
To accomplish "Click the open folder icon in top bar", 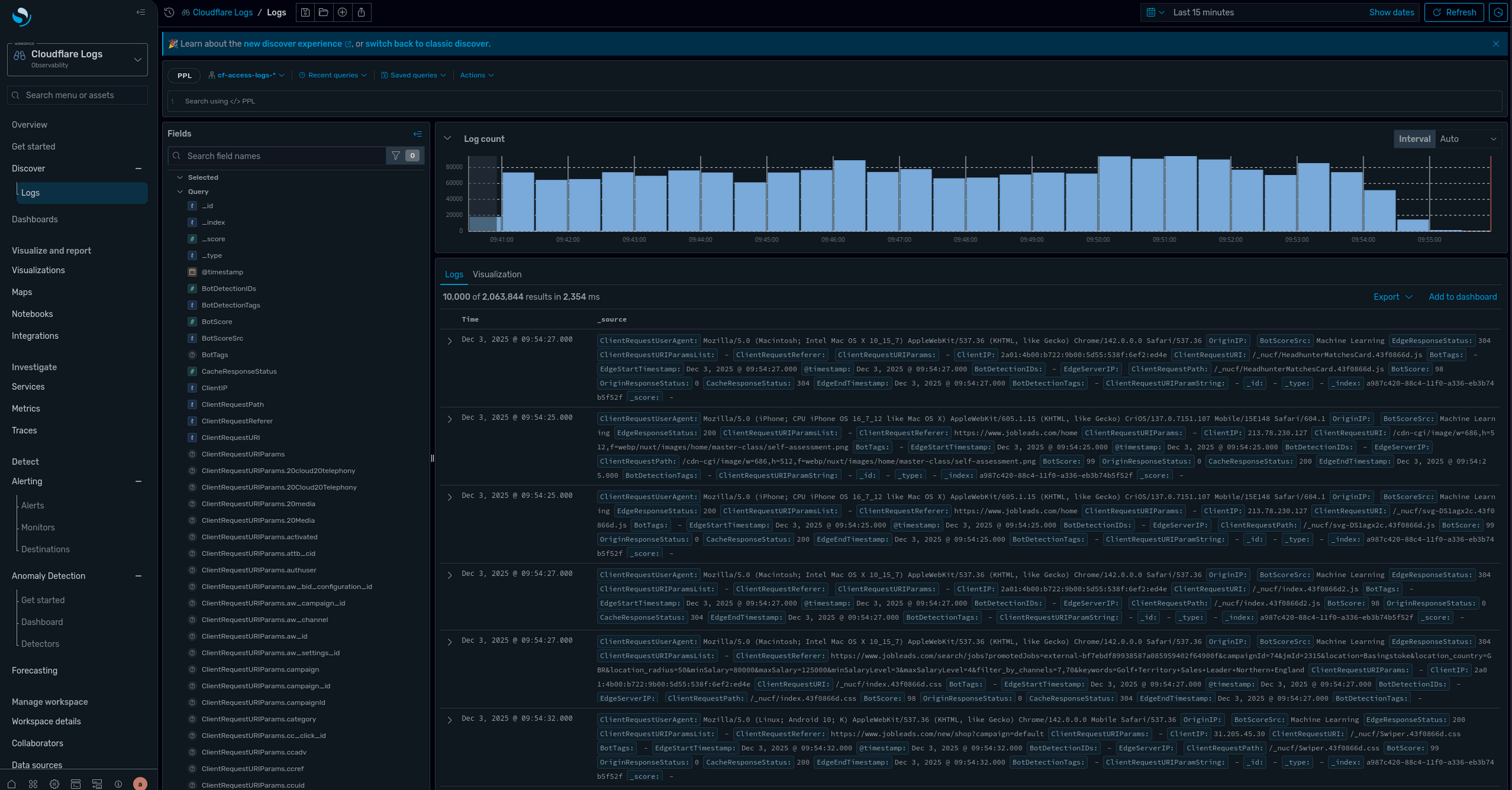I will coord(324,12).
